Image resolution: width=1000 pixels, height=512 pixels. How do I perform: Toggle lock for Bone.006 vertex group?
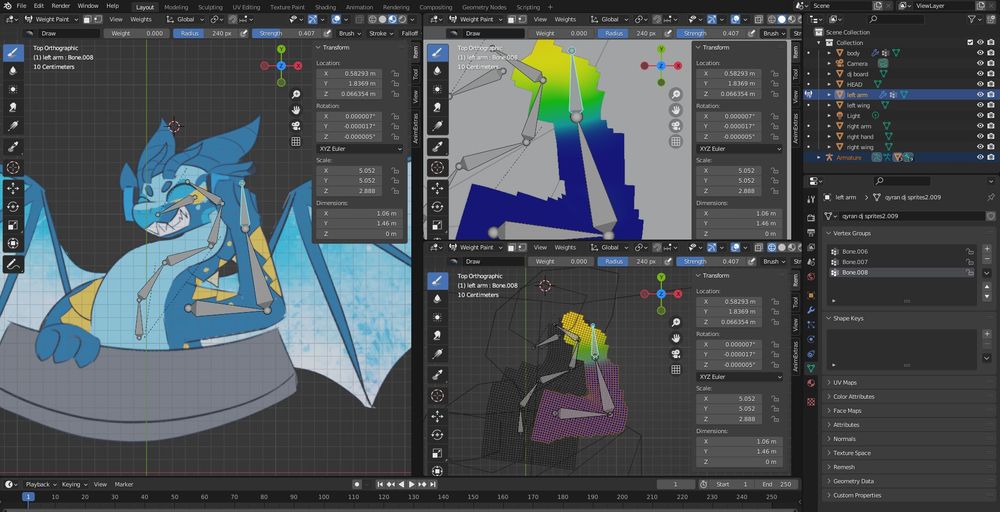(x=969, y=252)
